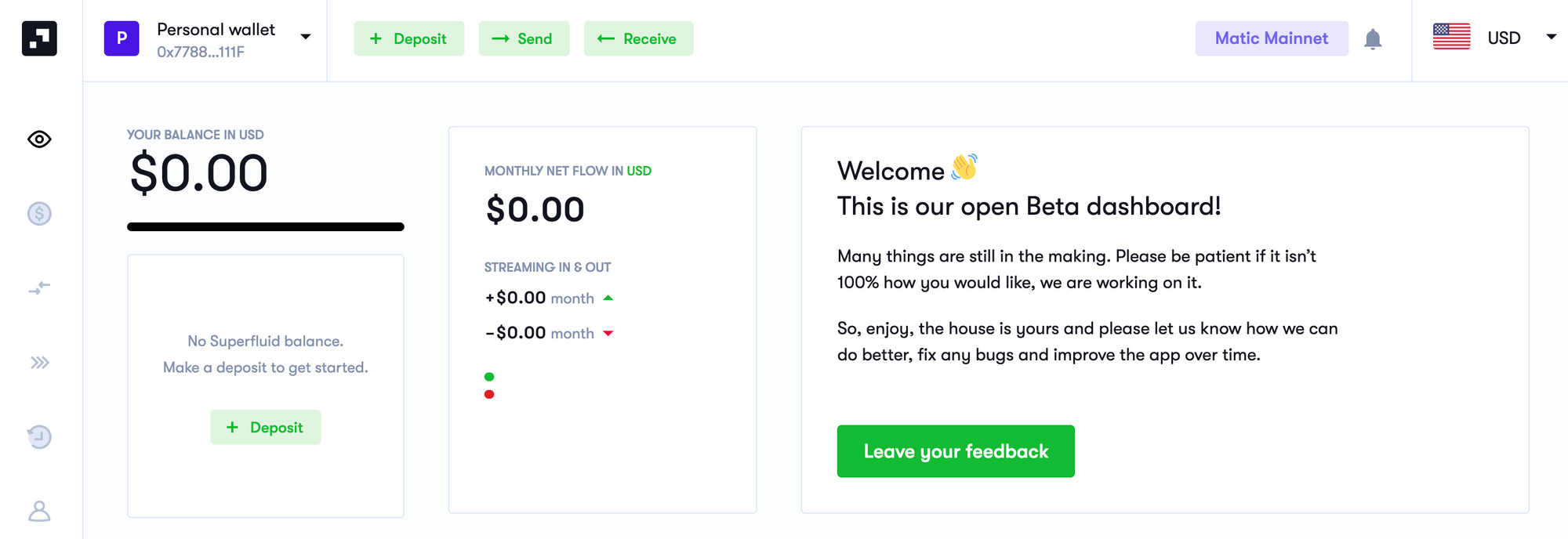Open the contacts person icon in sidebar
Image resolution: width=1568 pixels, height=539 pixels.
tap(38, 512)
